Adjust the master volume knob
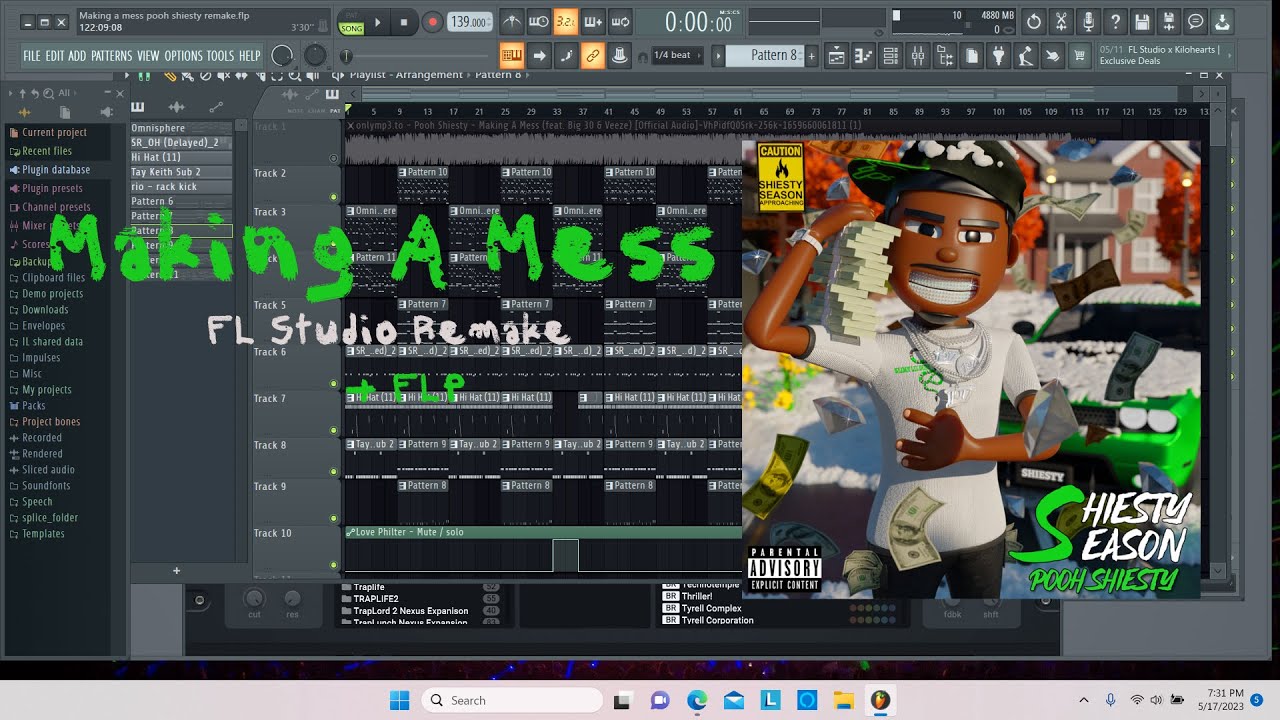This screenshot has height=720, width=1280. click(x=283, y=56)
